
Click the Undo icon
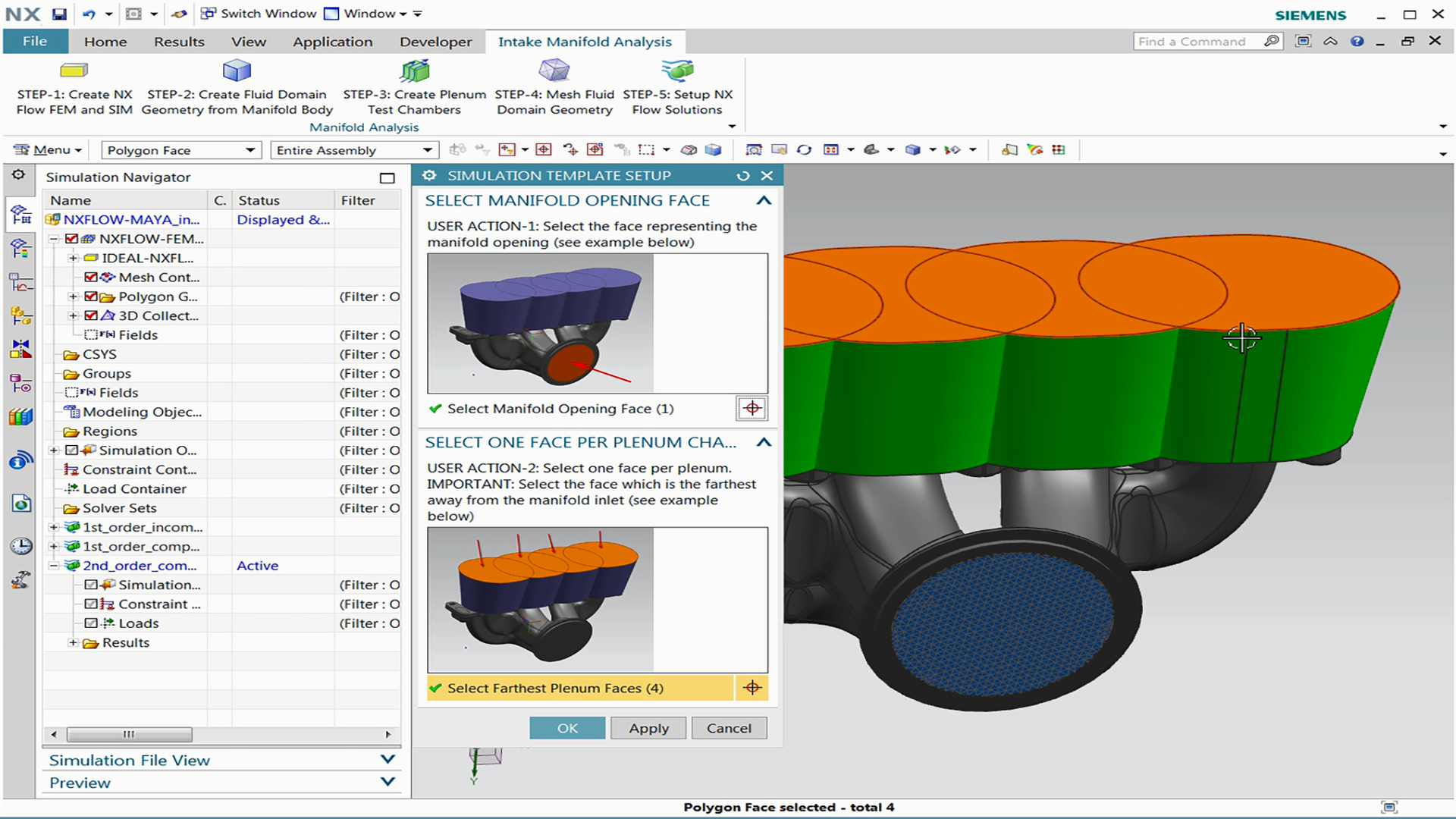click(x=90, y=13)
